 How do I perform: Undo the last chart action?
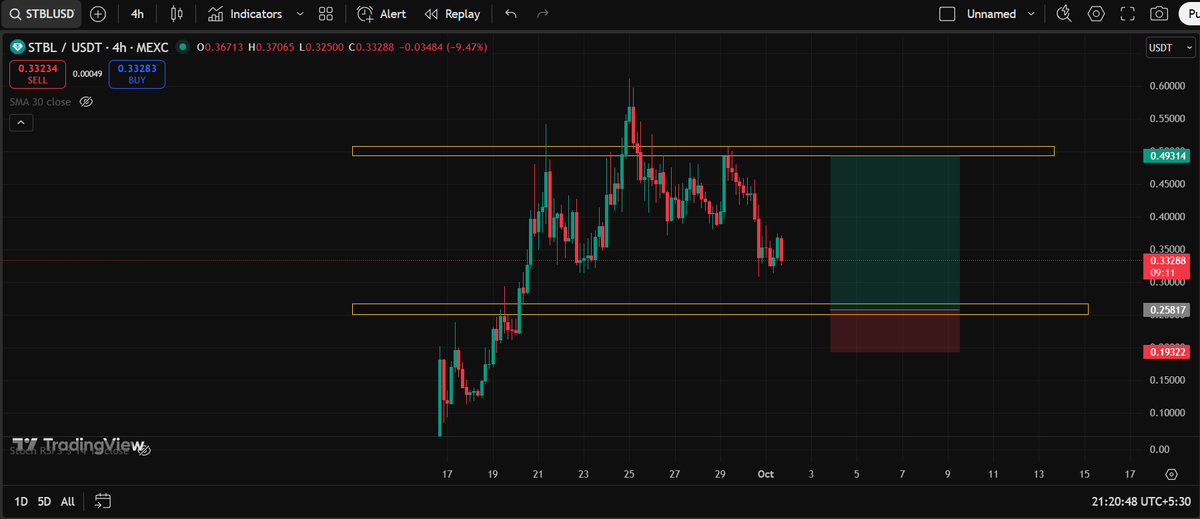pos(511,14)
